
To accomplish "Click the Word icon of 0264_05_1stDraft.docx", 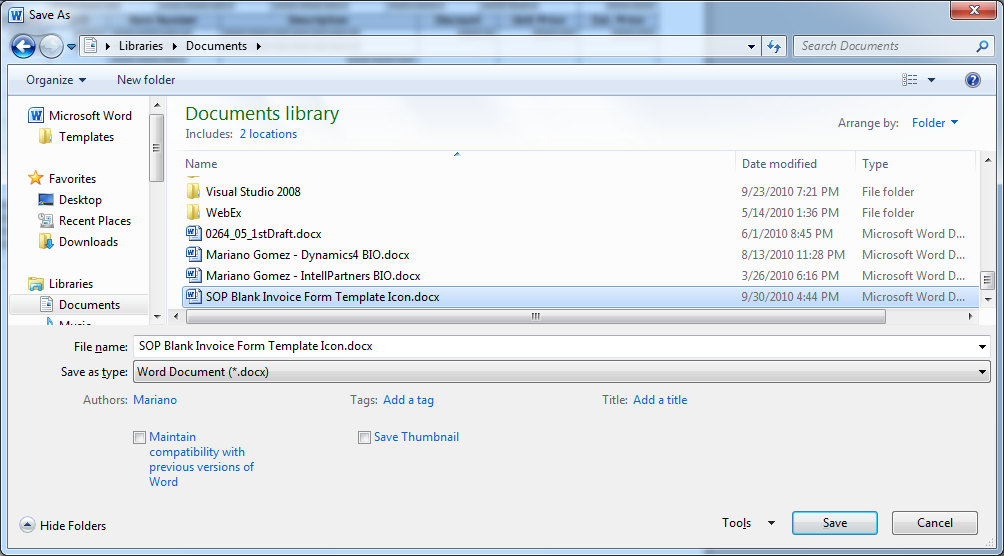I will point(193,234).
